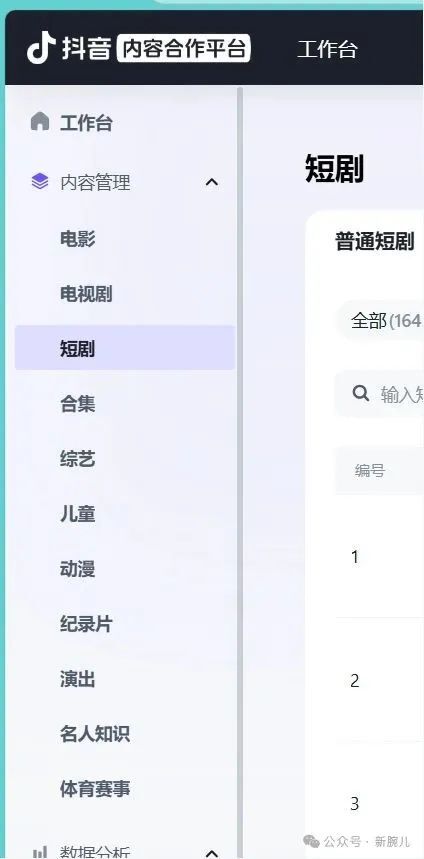Open 纪录片 in the sidebar

coord(86,624)
